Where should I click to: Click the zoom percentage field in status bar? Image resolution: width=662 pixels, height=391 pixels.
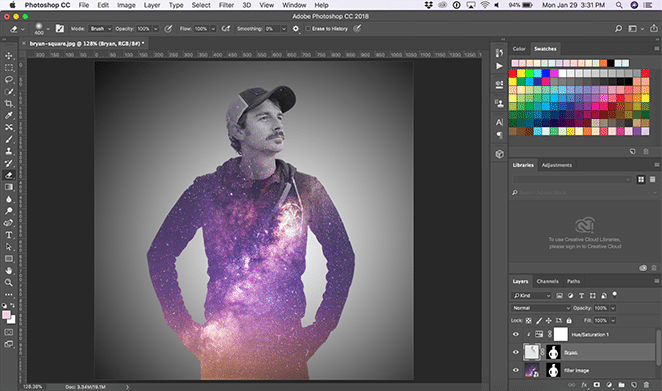click(x=33, y=387)
